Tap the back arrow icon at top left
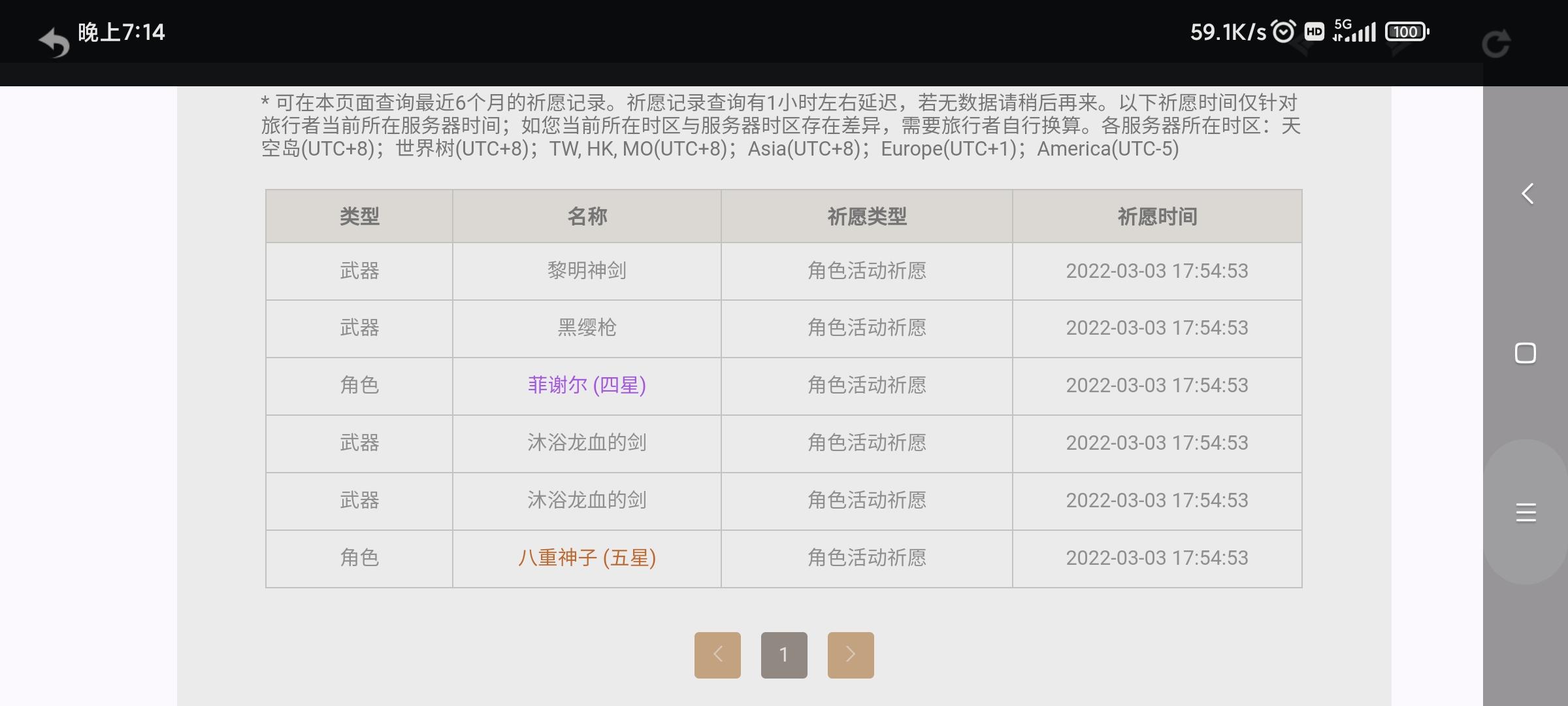The image size is (1568, 706). pyautogui.click(x=54, y=43)
